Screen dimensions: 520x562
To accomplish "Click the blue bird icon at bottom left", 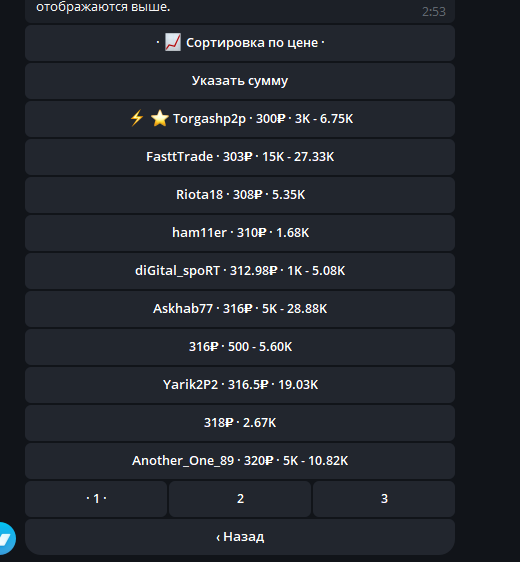I will 5,538.
